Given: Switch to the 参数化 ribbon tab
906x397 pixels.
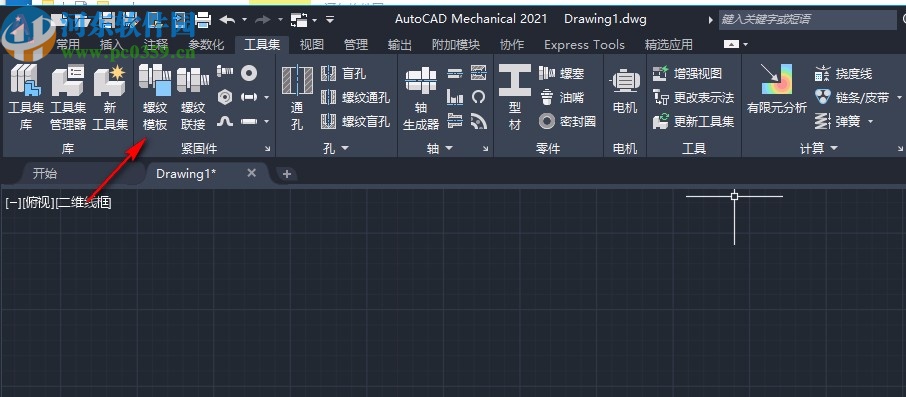Looking at the screenshot, I should pos(206,44).
